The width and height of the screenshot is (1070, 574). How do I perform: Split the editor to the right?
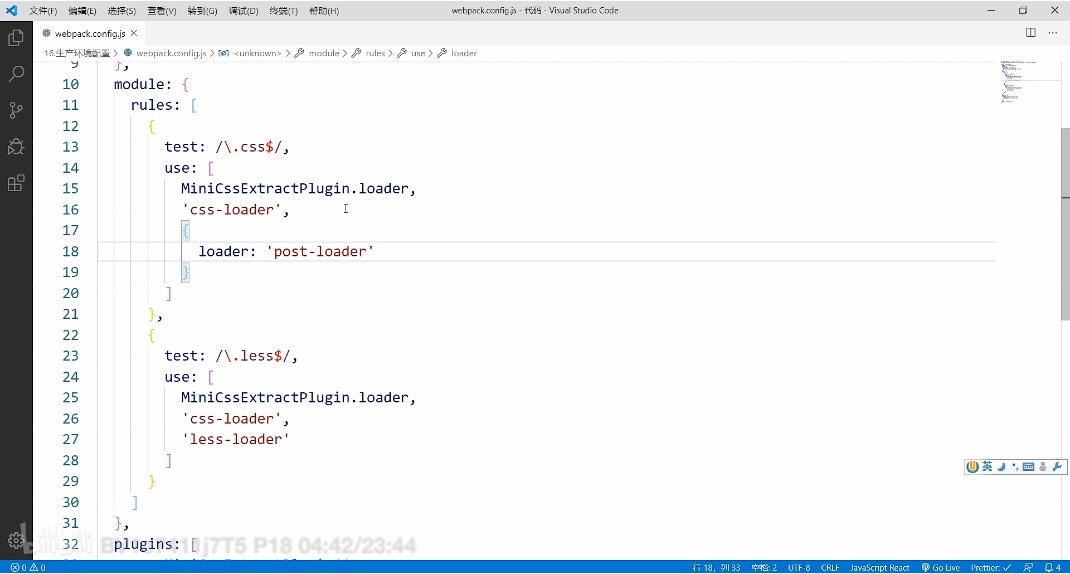point(1030,33)
